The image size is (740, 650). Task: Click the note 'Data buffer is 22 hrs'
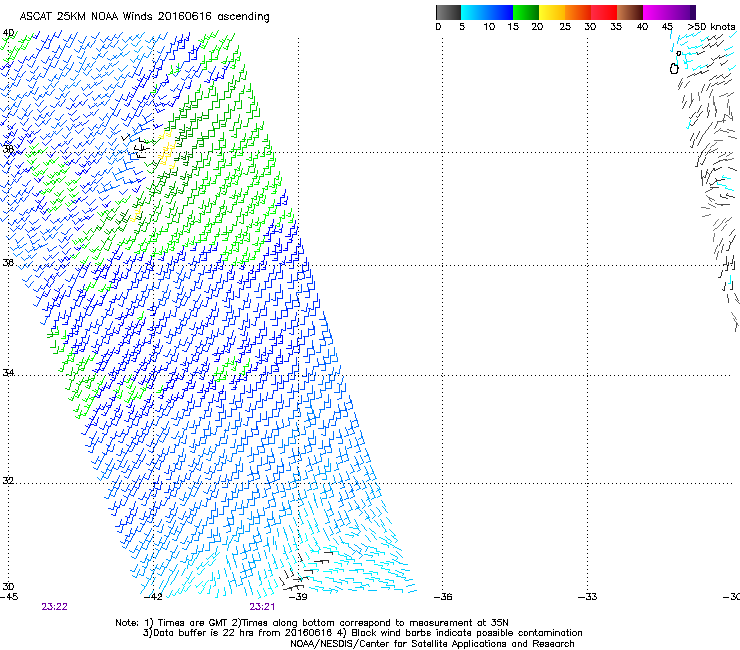[204, 633]
